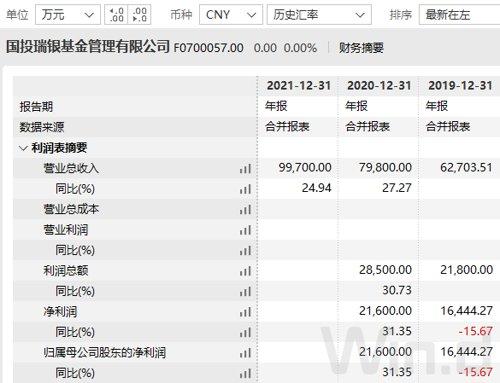Select the 24.94 growth cell
This screenshot has width=500, height=383.
(317, 188)
